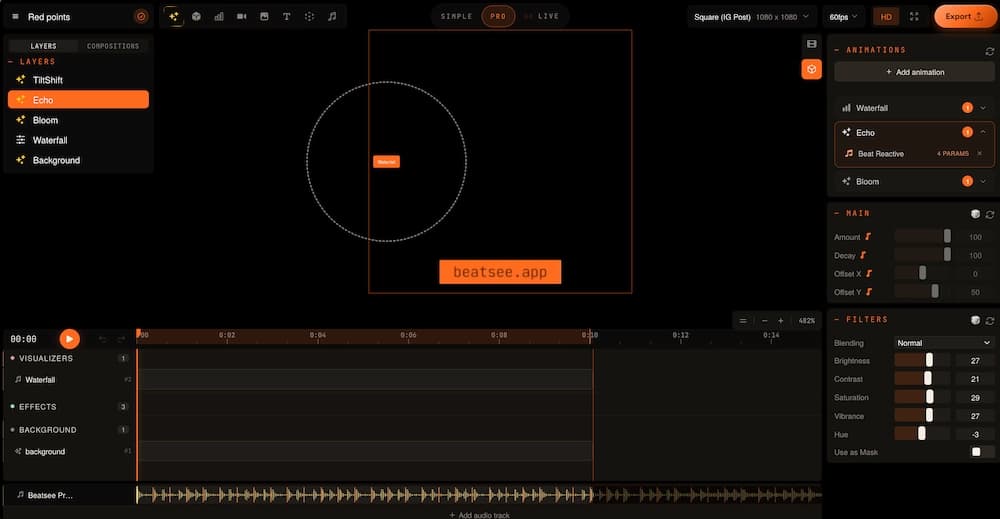Image resolution: width=1000 pixels, height=519 pixels.
Task: Select the bar chart visualizer tool
Action: (x=219, y=17)
